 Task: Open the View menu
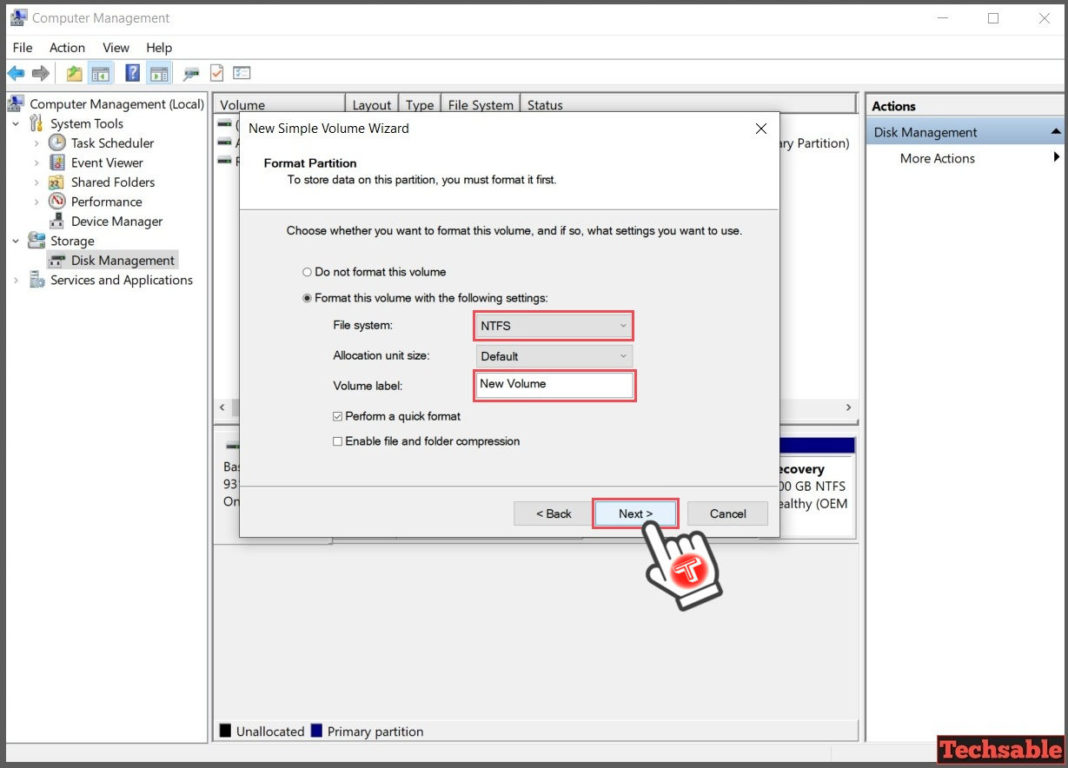pos(116,47)
